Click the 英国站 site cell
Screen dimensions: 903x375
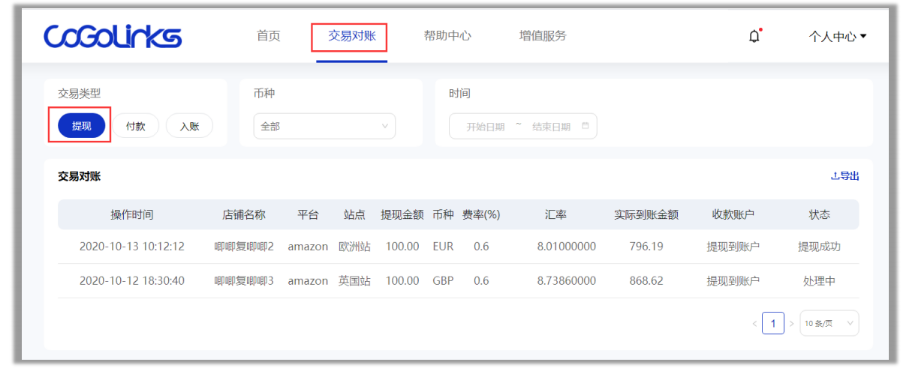click(354, 281)
